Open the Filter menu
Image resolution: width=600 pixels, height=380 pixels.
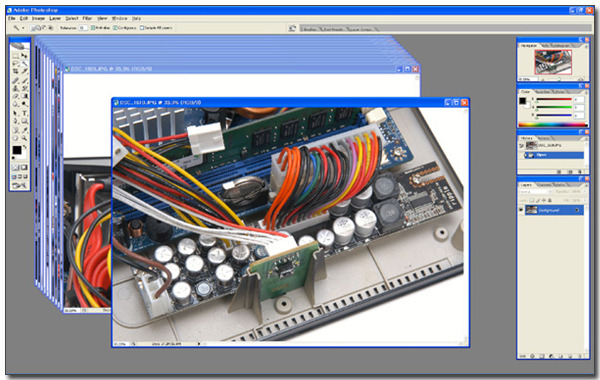pyautogui.click(x=87, y=18)
